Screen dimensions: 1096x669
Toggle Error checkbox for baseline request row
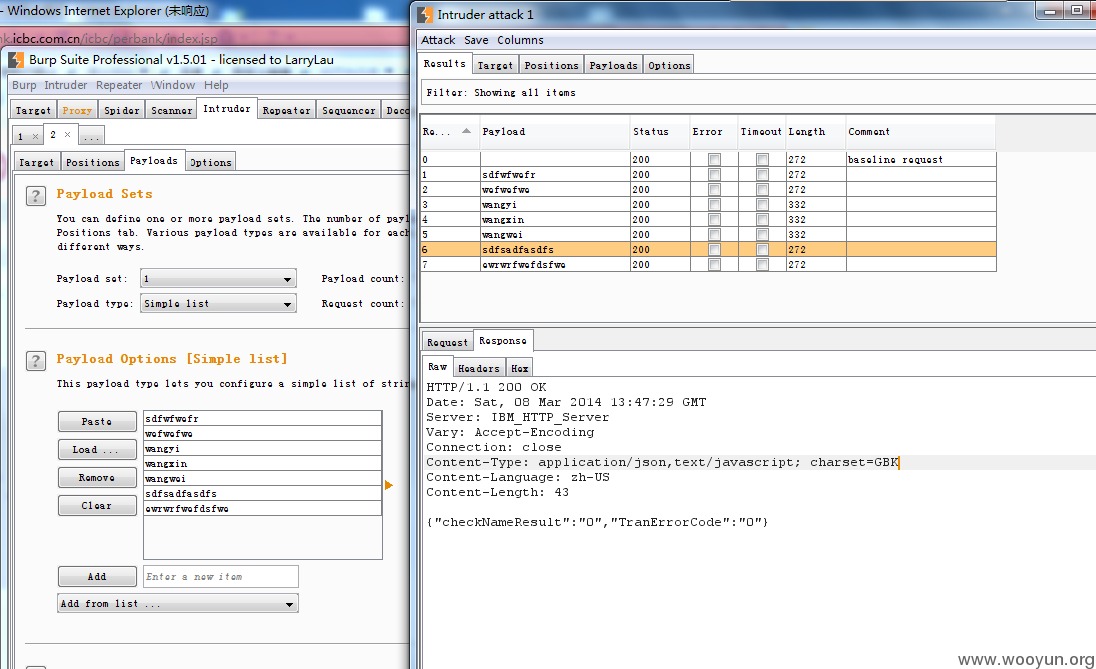714,159
